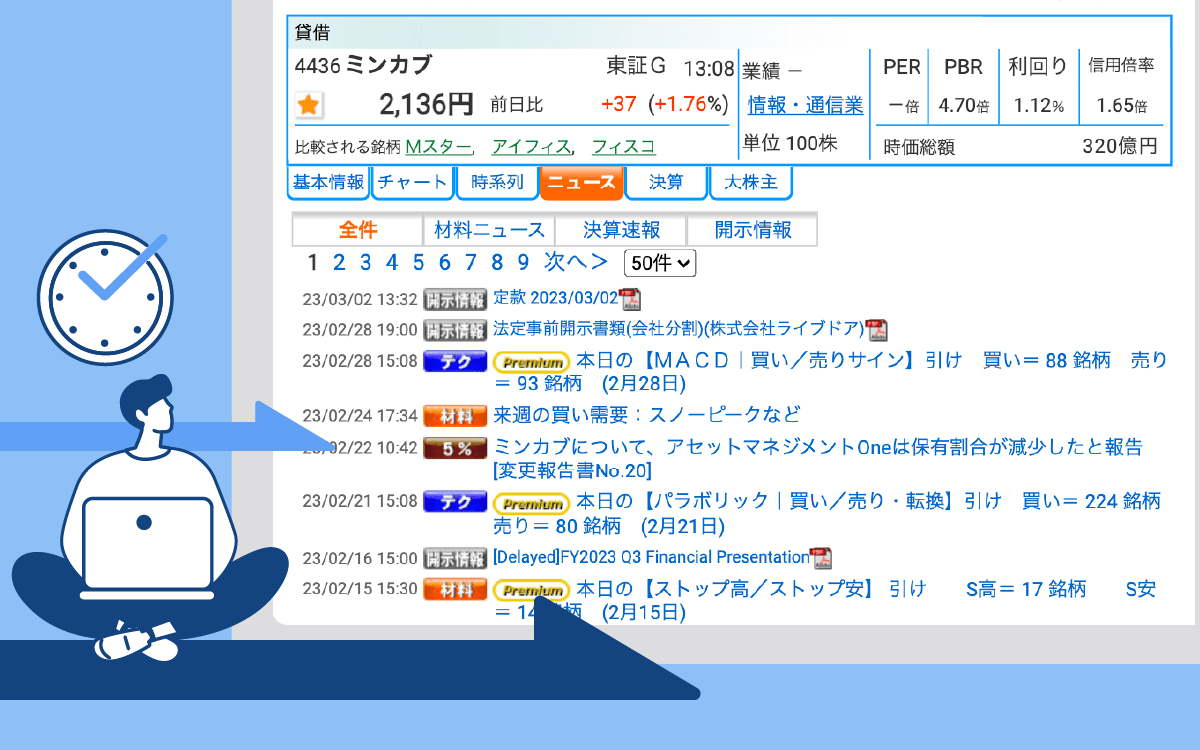Image resolution: width=1200 pixels, height=750 pixels.
Task: Switch to the 大株主 tab
Action: click(750, 182)
